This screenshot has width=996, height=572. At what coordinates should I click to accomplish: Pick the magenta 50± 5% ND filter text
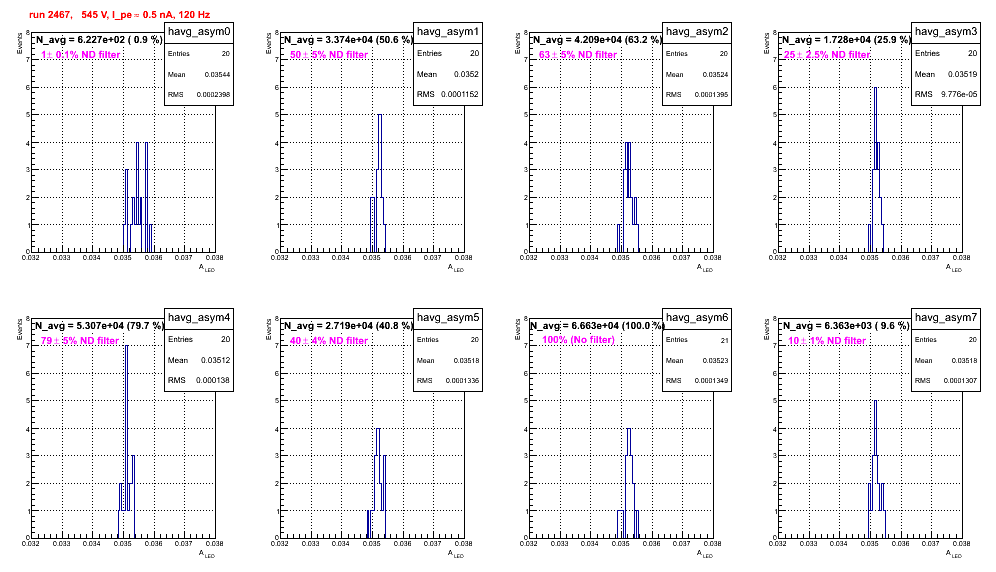point(329,55)
